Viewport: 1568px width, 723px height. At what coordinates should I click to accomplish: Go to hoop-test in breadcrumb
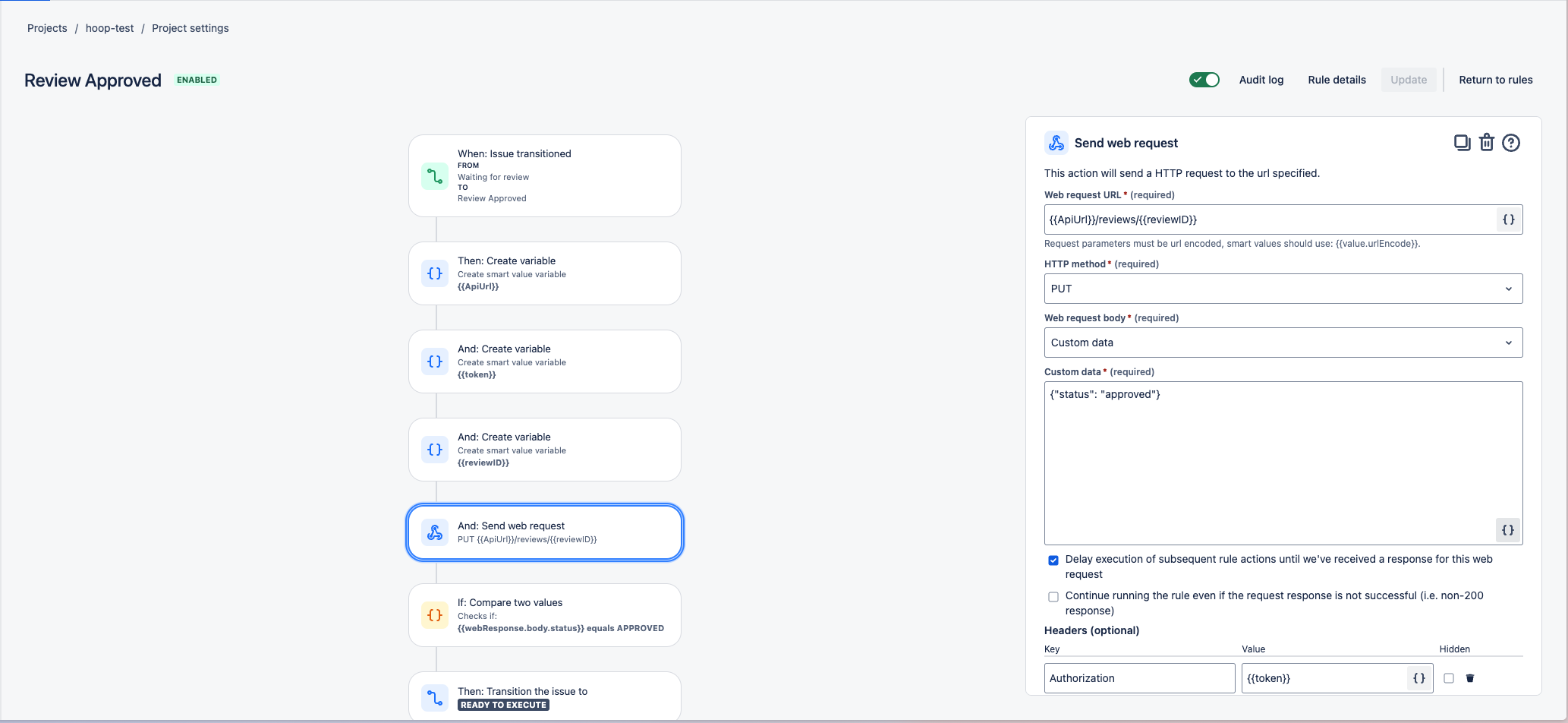109,28
